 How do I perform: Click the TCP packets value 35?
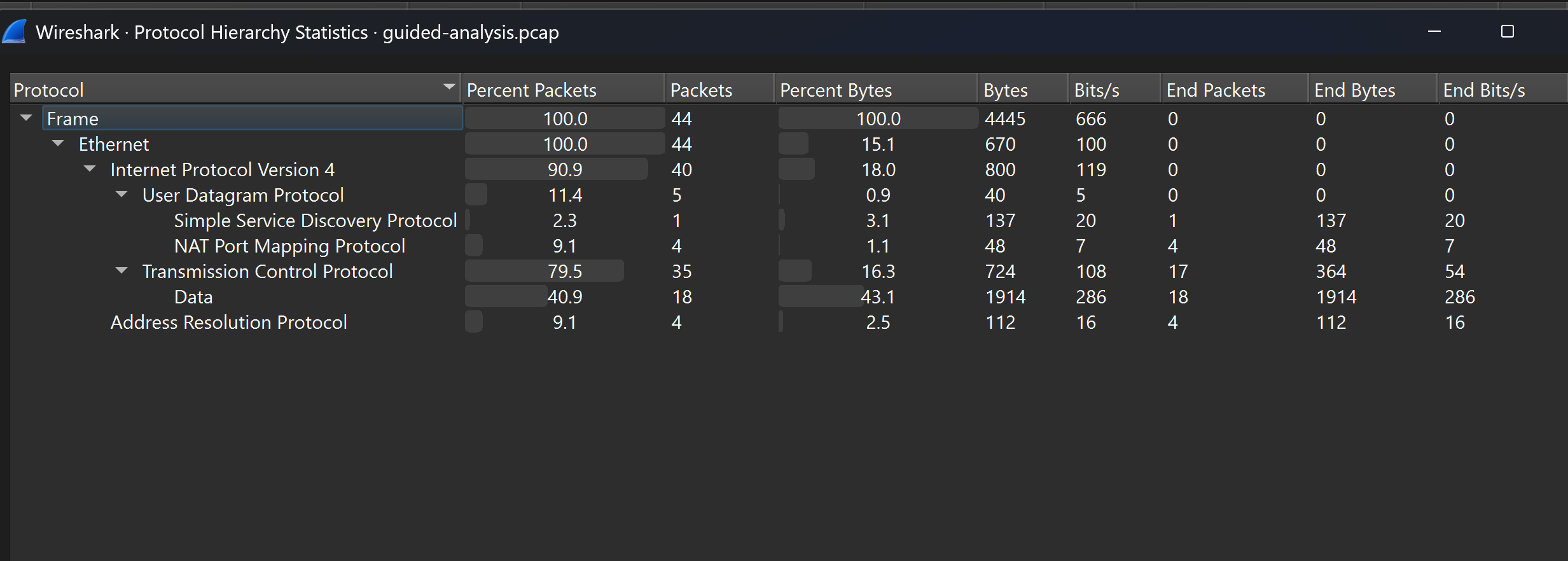click(682, 272)
